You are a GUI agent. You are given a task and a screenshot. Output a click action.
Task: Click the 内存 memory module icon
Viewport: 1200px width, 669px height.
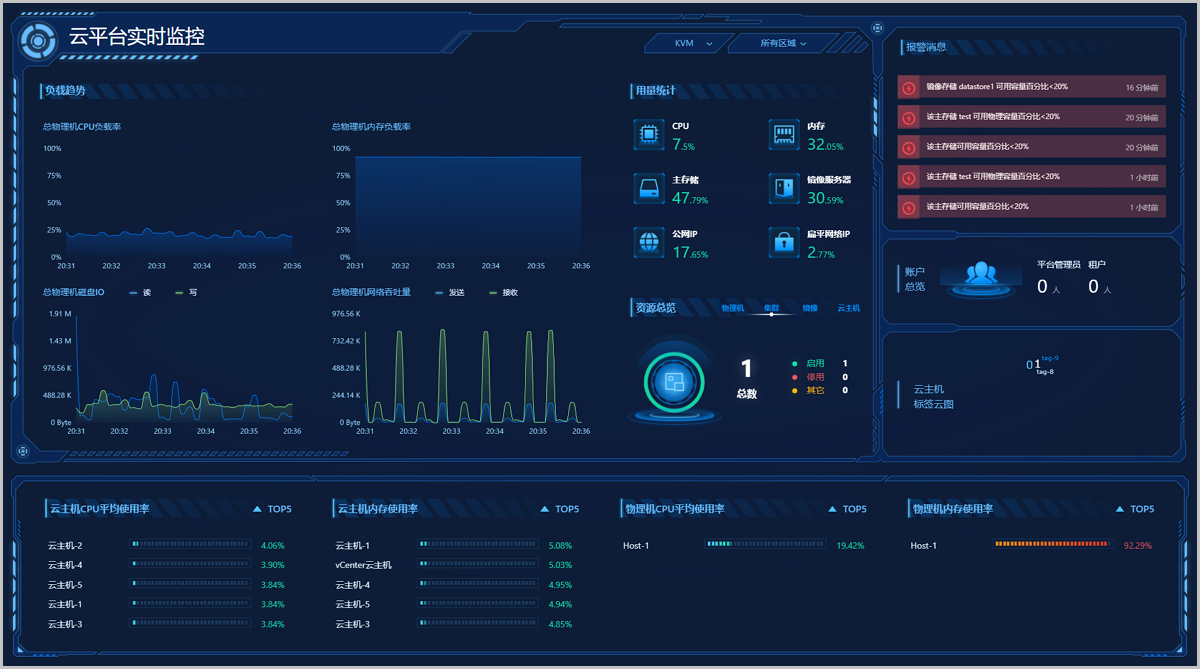[785, 134]
